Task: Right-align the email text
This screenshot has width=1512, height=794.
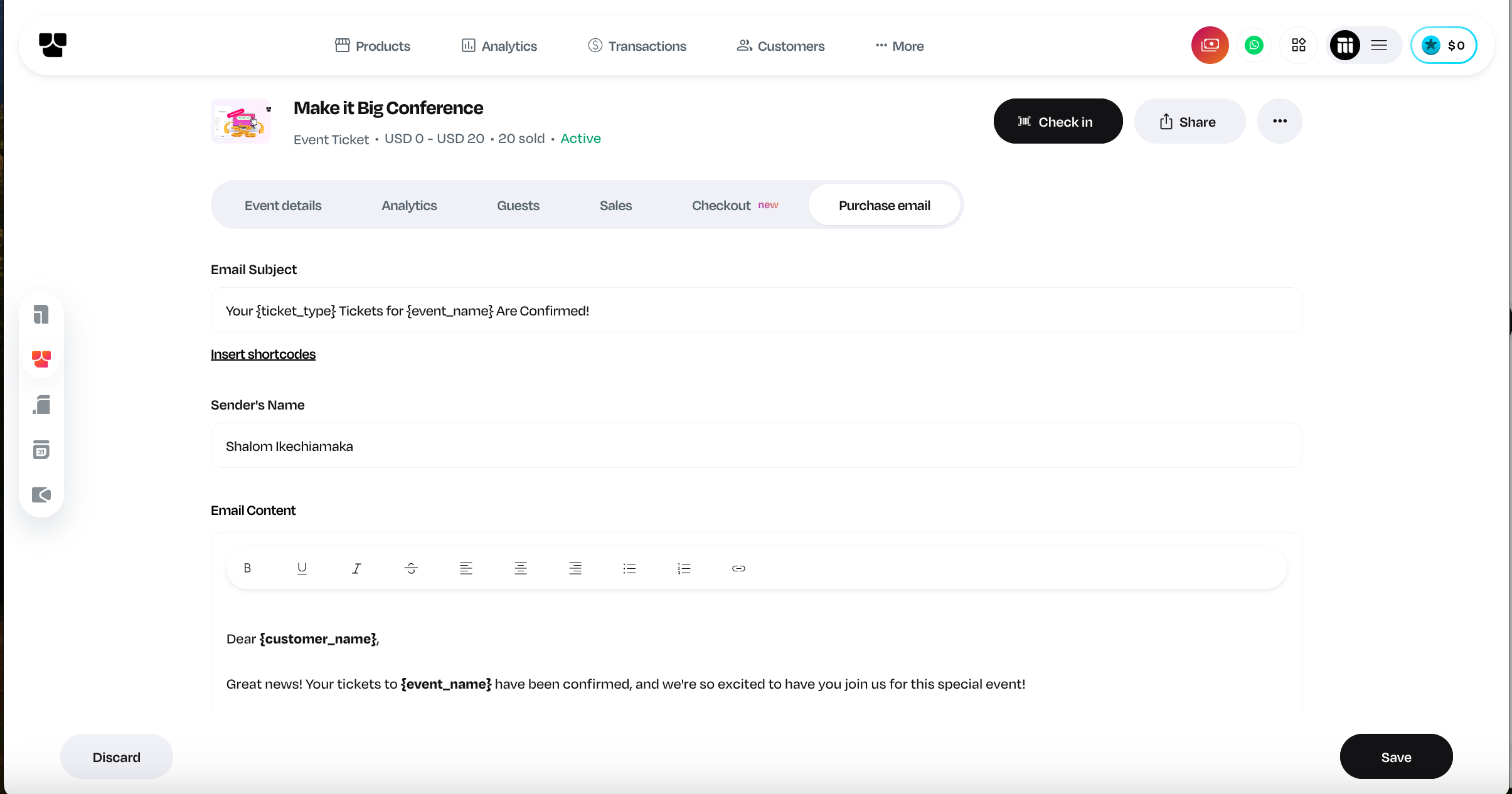Action: pos(575,568)
